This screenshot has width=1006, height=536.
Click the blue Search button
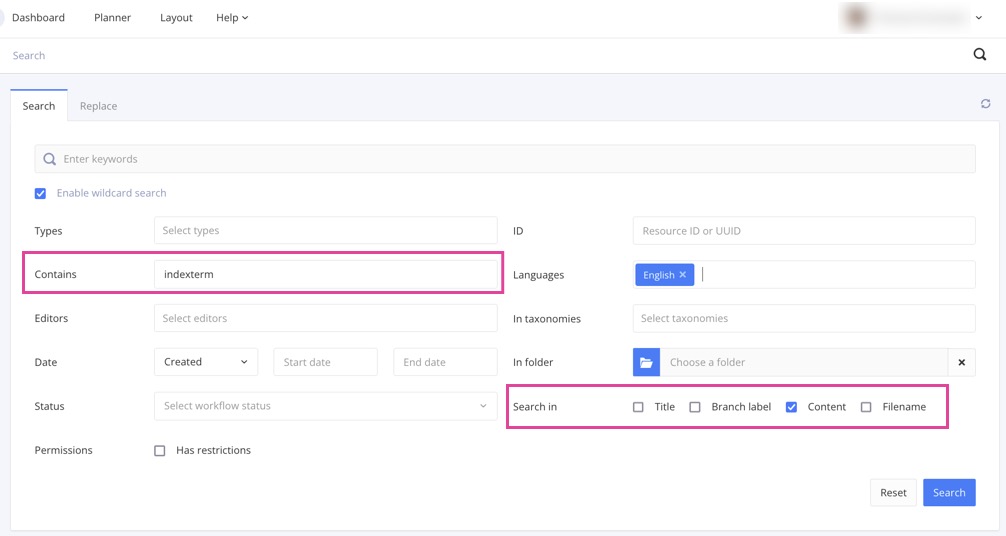pyautogui.click(x=948, y=492)
